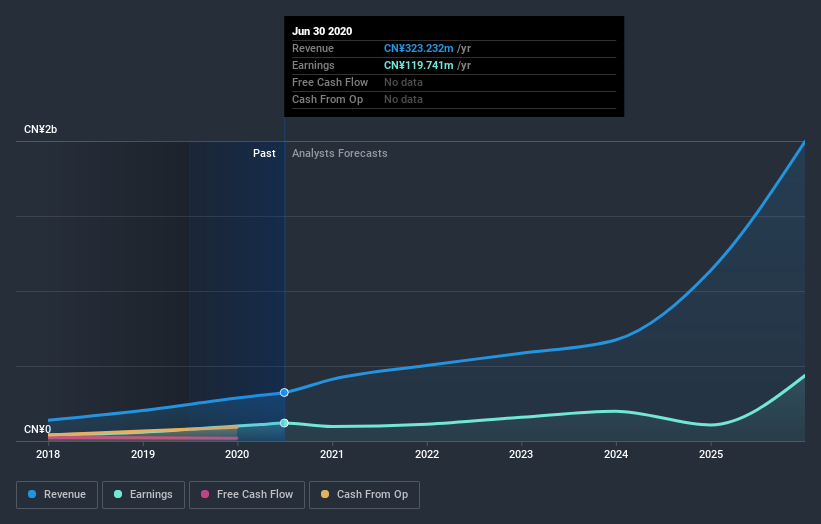The width and height of the screenshot is (821, 524).
Task: Click the 2020 x-axis label
Action: pos(237,454)
